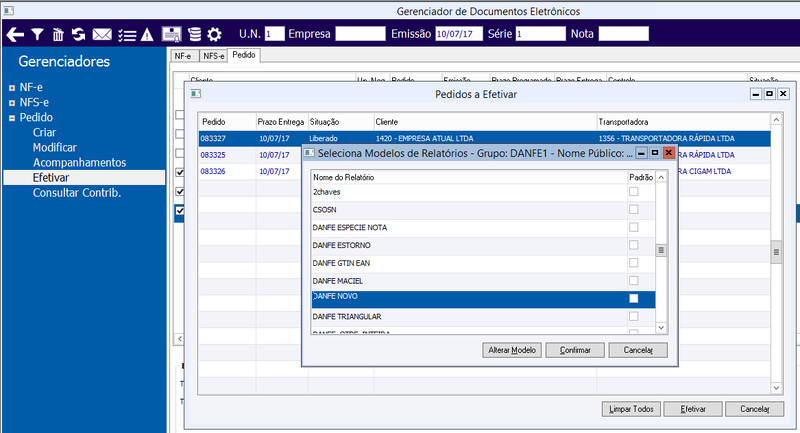Check Padrão box for DANFE MACIEL
Image resolution: width=800 pixels, height=433 pixels.
634,281
